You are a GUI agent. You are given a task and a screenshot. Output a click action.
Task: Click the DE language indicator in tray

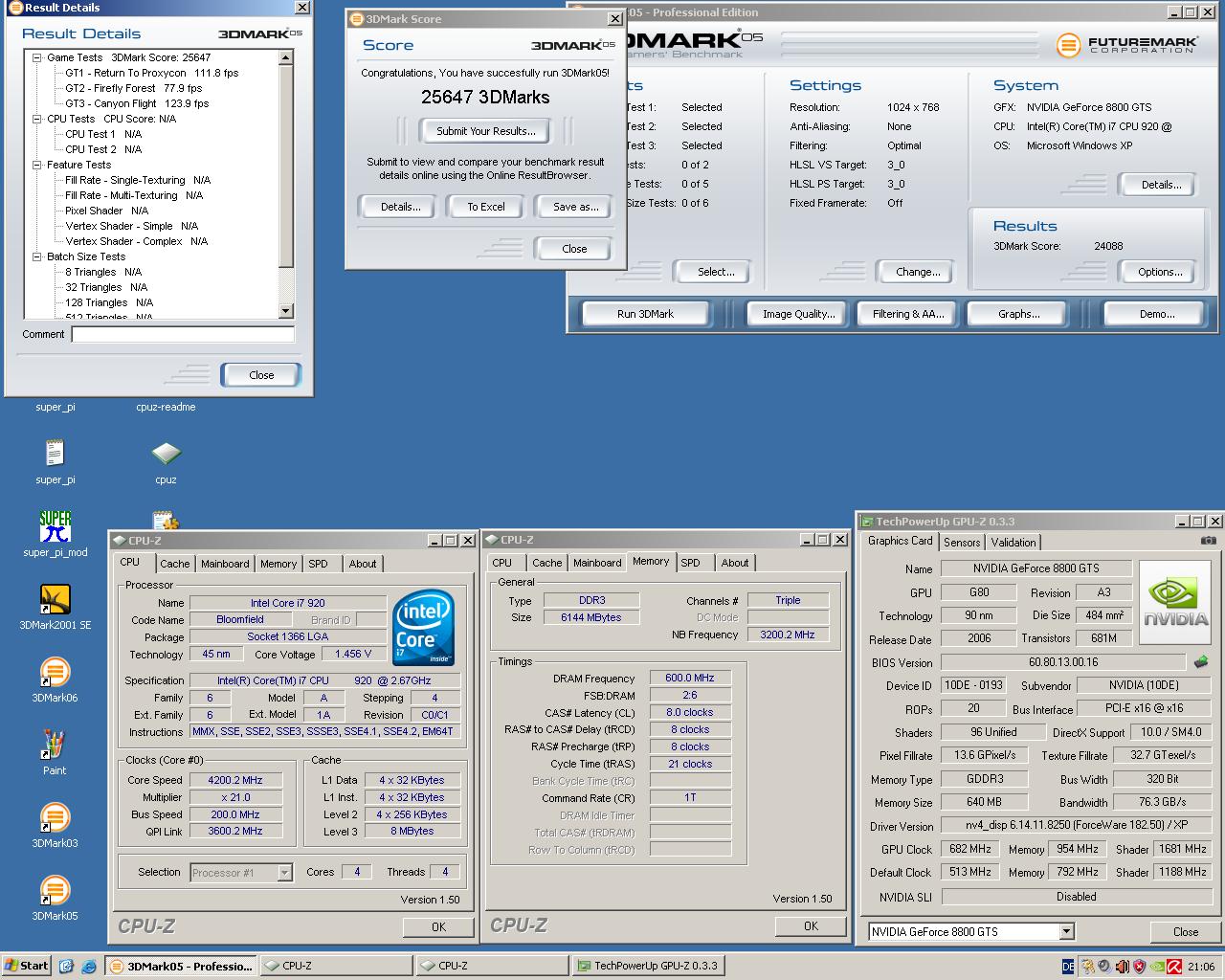point(1069,967)
